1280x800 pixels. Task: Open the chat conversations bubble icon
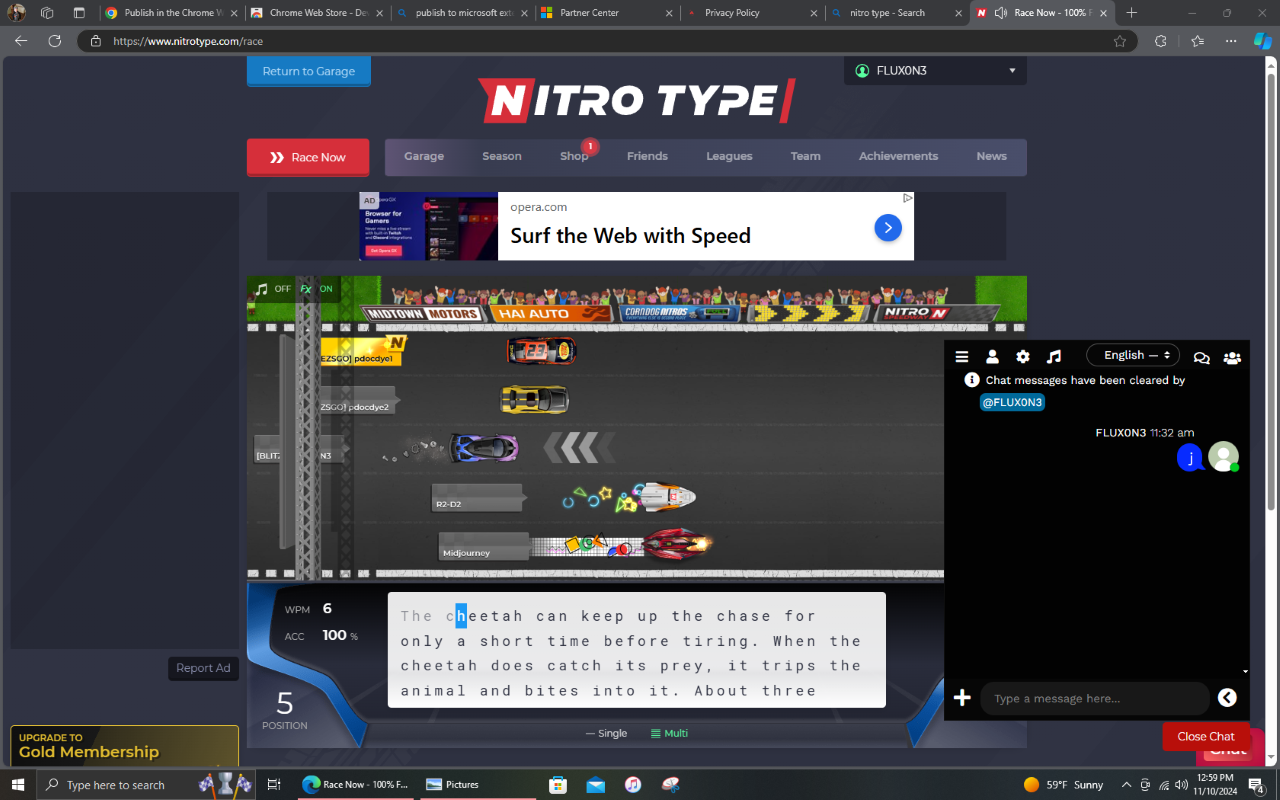(1201, 356)
